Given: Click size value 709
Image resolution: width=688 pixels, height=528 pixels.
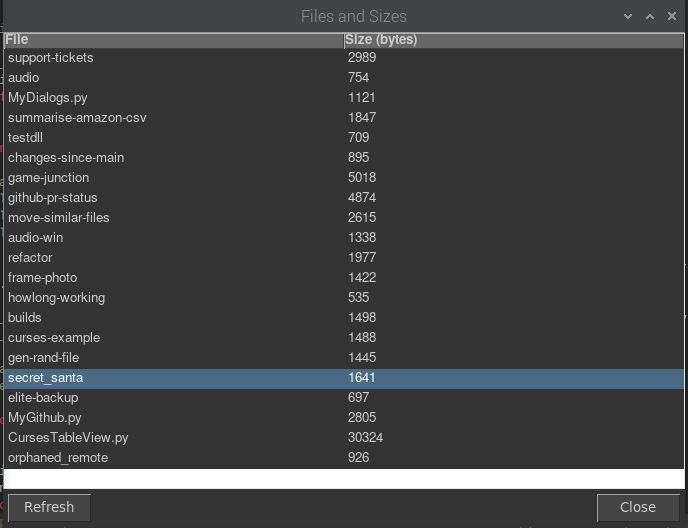Looking at the screenshot, I should (x=358, y=137).
